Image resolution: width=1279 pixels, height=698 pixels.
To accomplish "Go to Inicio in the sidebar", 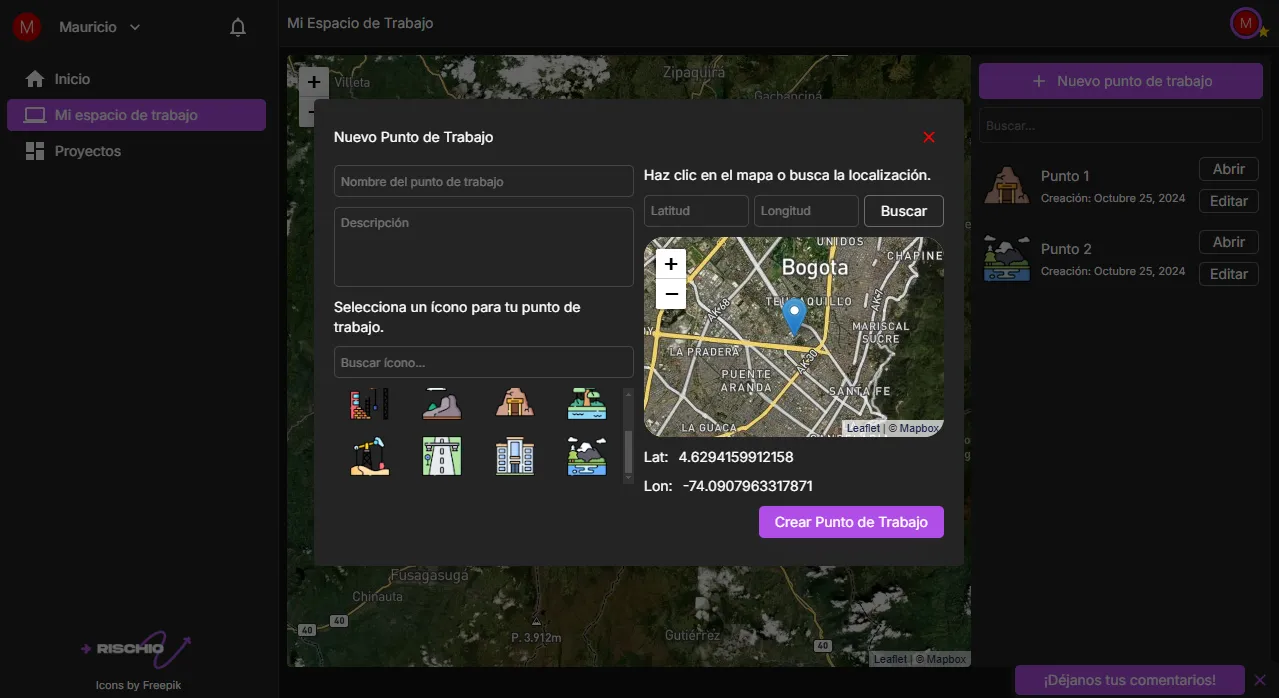I will click(72, 79).
